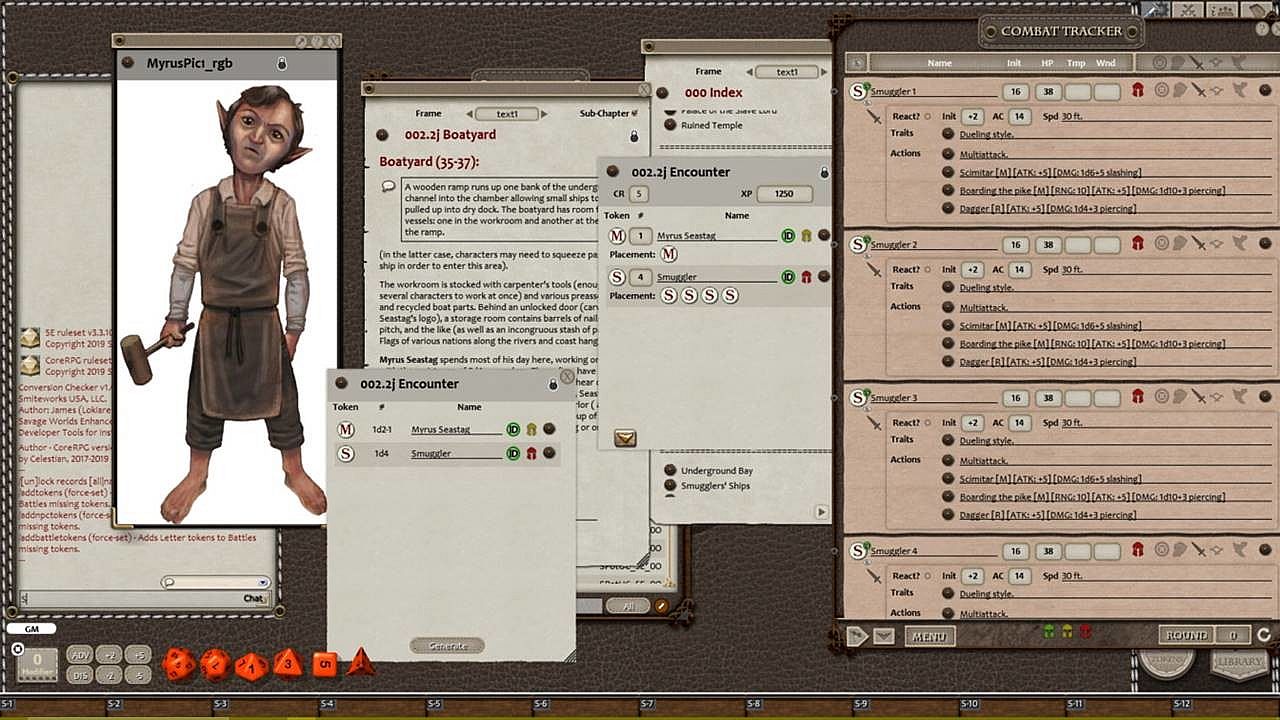Image resolution: width=1280 pixels, height=720 pixels.
Task: Toggle the React? indicator for Smuggler 3
Action: point(928,423)
